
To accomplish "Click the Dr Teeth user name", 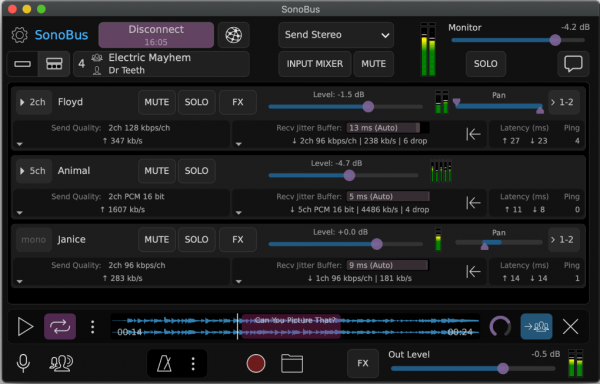I will (x=127, y=70).
